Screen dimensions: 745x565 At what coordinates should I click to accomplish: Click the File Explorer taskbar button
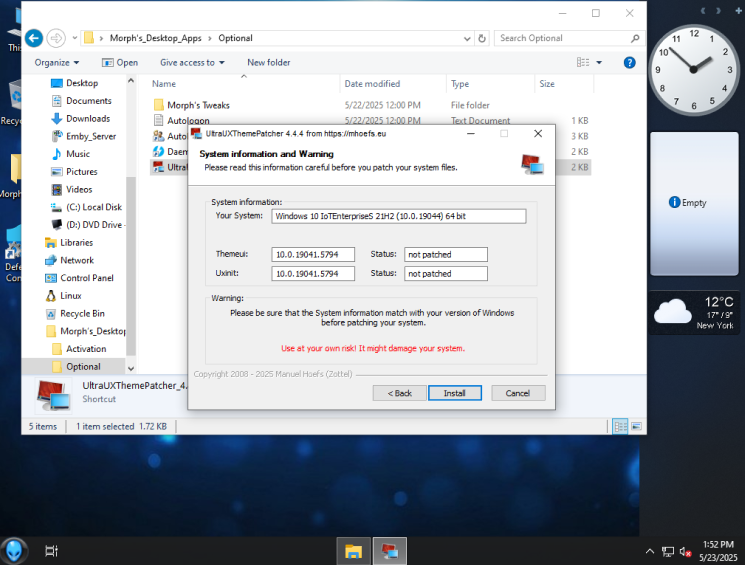pyautogui.click(x=353, y=551)
